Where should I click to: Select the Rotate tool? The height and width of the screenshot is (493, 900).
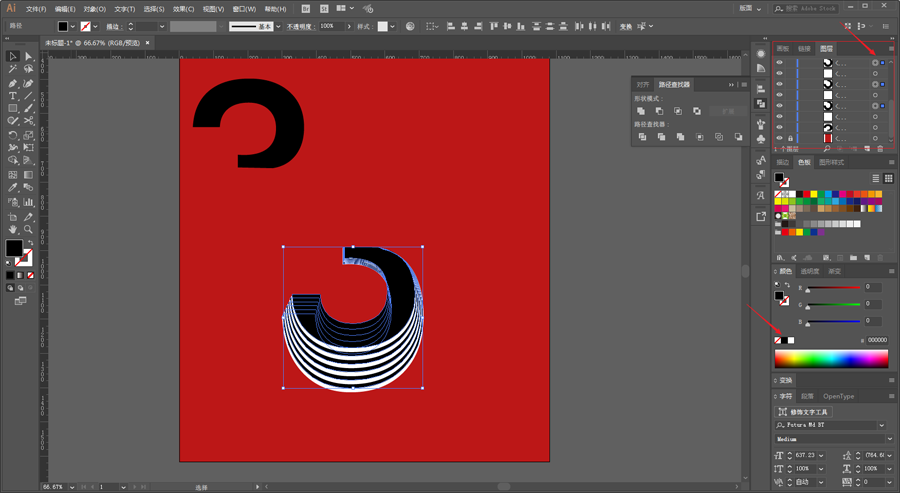click(x=13, y=135)
